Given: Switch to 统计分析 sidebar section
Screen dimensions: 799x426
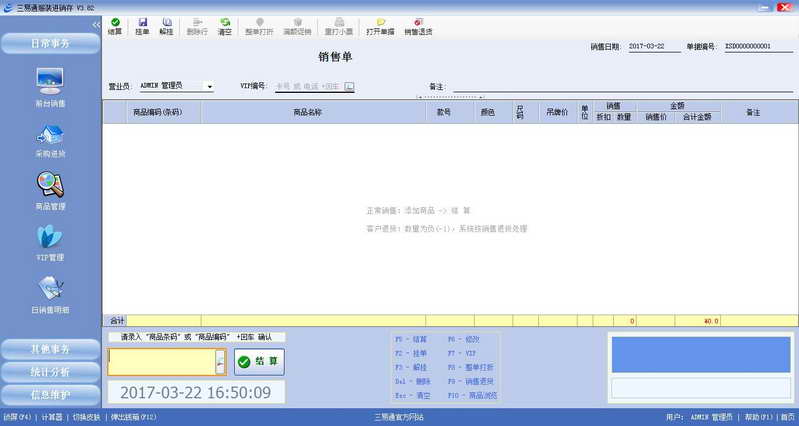Looking at the screenshot, I should [50, 372].
